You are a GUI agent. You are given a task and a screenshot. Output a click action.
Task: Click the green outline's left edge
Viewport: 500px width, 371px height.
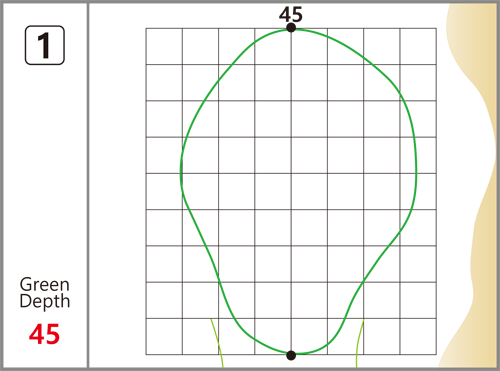(x=181, y=172)
